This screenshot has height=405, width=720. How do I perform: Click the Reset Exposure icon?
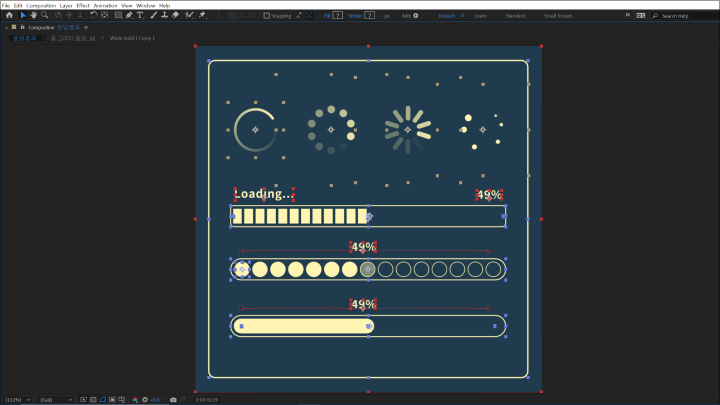pos(145,400)
